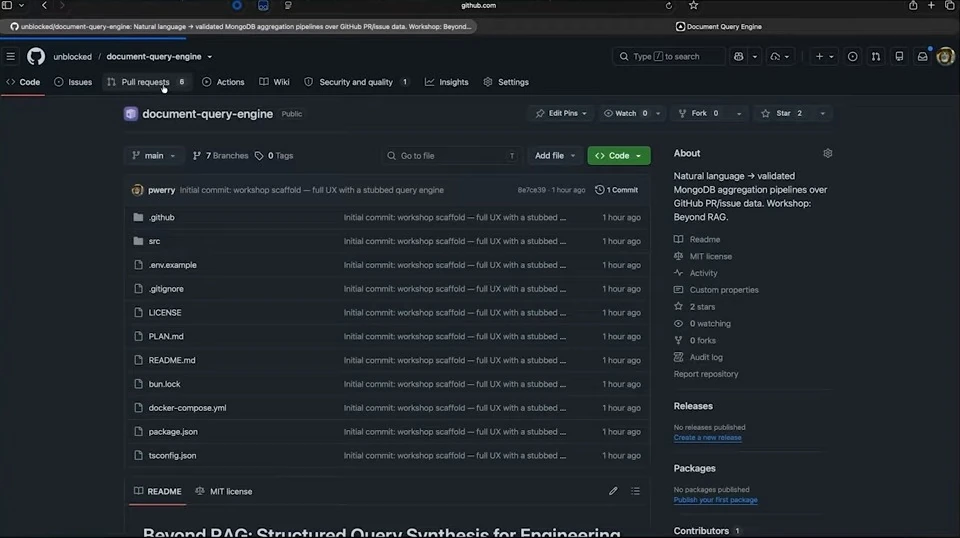The height and width of the screenshot is (538, 960).
Task: Open the Insights tab
Action: 446,82
